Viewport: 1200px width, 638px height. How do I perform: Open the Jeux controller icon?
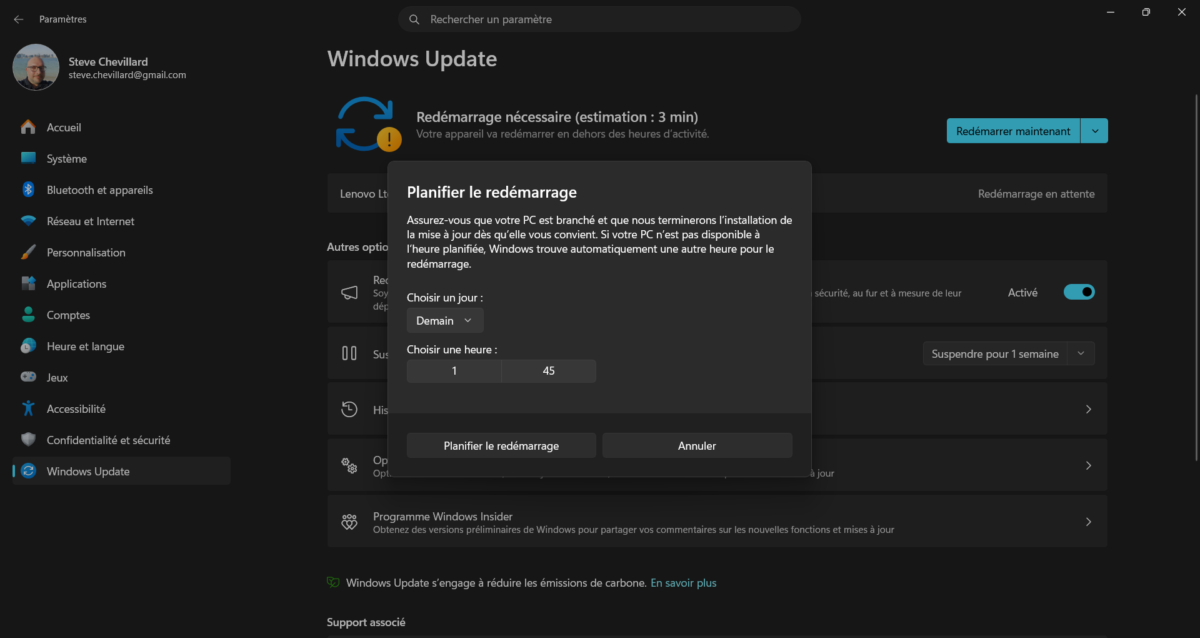[x=28, y=377]
